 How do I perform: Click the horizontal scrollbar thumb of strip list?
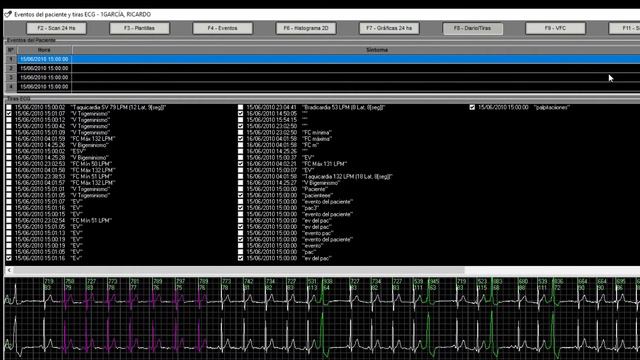coord(239,270)
